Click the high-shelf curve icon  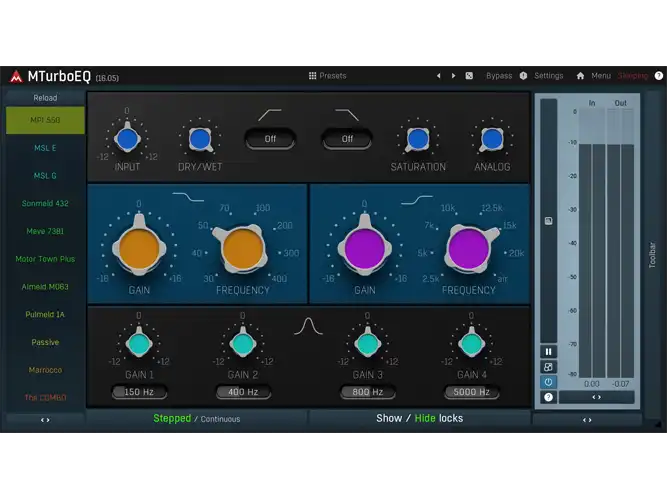click(417, 200)
